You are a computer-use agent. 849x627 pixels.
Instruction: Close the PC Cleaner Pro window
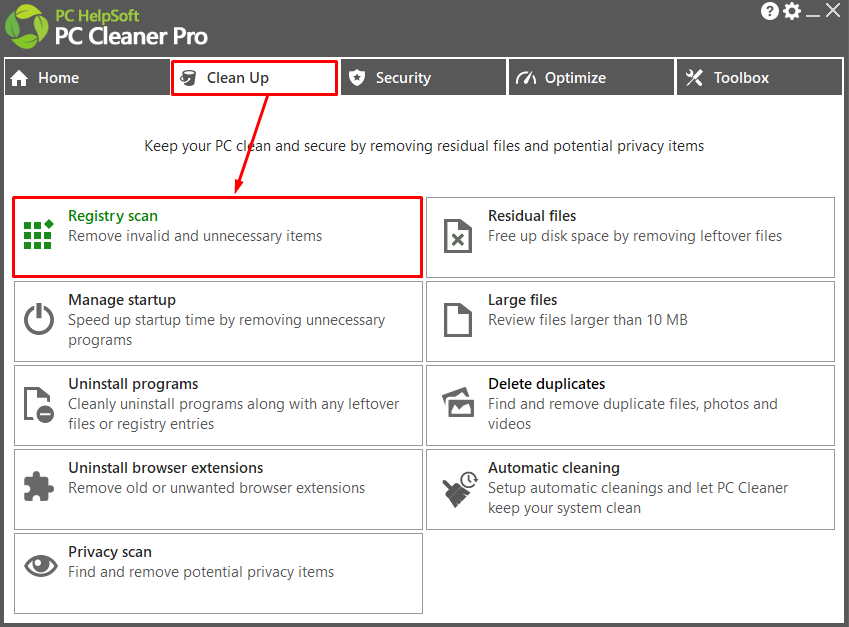click(x=833, y=10)
